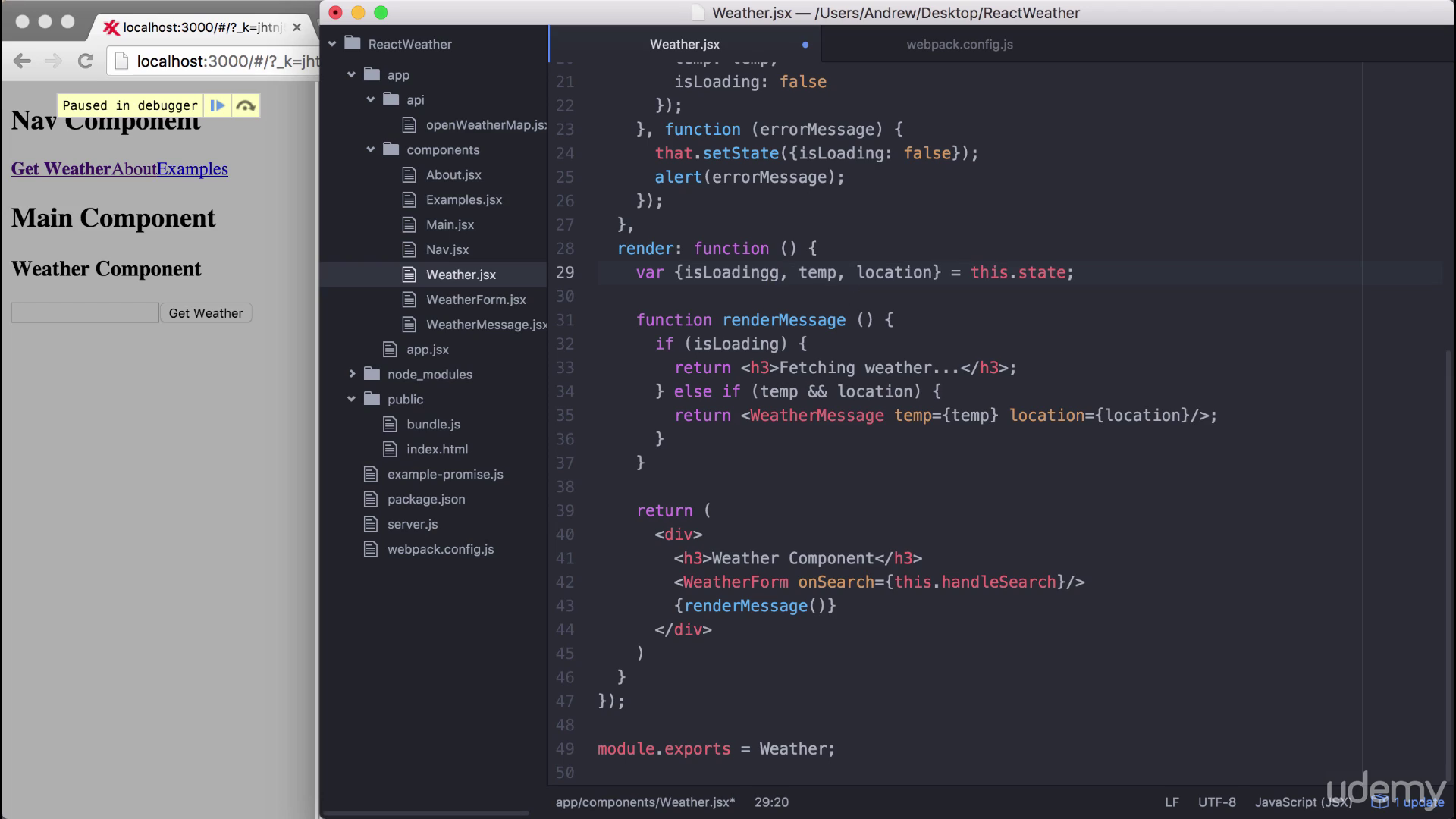Image resolution: width=1456 pixels, height=819 pixels.
Task: Click the components folder icon
Action: tap(391, 149)
